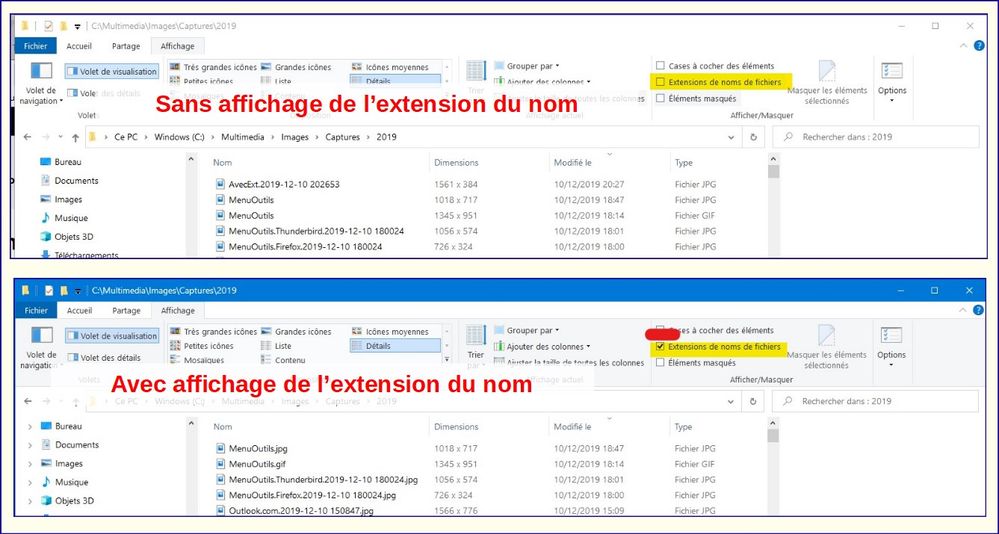The height and width of the screenshot is (534, 999).
Task: Select Icônes moyennes layout in upper window
Action: tap(391, 67)
